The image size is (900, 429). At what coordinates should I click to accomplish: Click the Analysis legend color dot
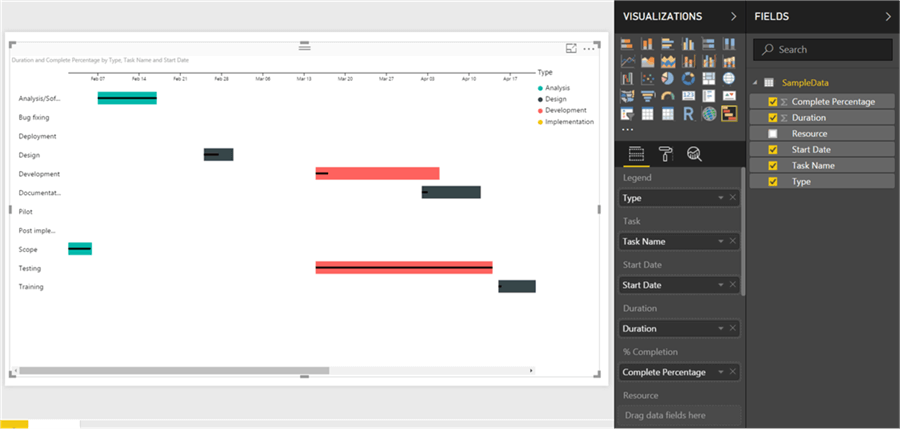point(540,88)
